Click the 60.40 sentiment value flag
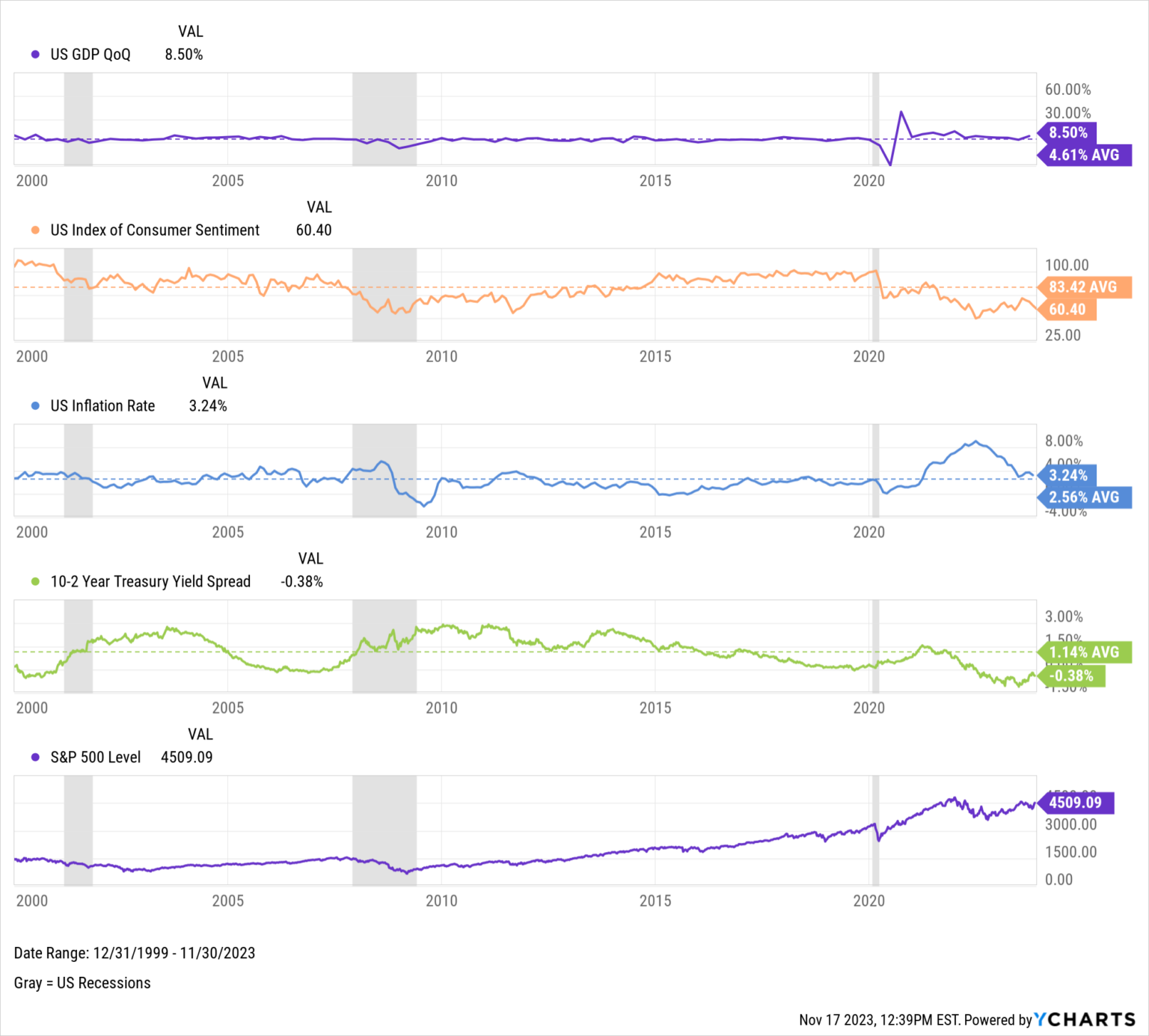Image resolution: width=1149 pixels, height=1036 pixels. click(1067, 310)
